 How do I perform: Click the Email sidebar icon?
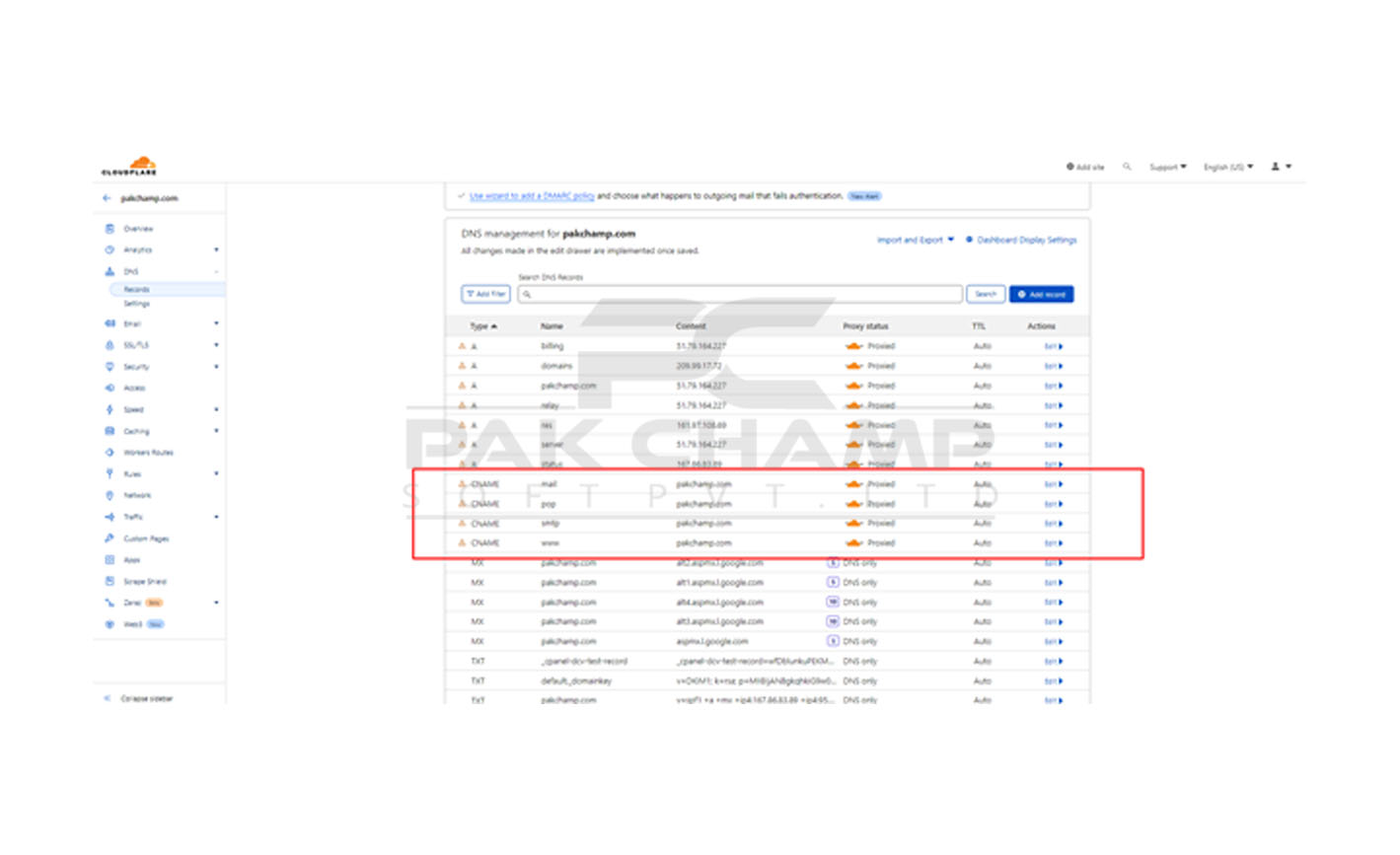110,323
